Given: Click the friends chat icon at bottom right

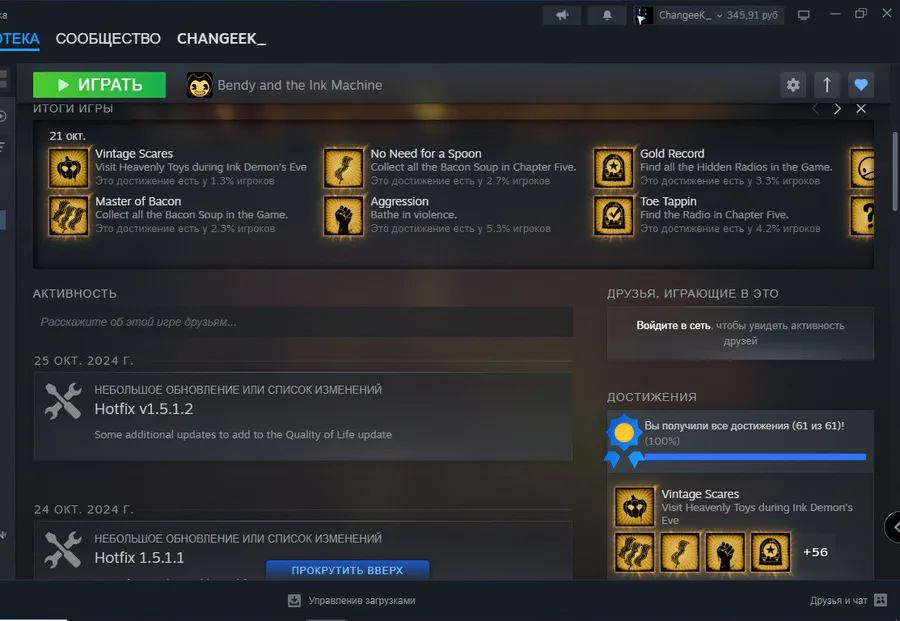Looking at the screenshot, I should (880, 600).
